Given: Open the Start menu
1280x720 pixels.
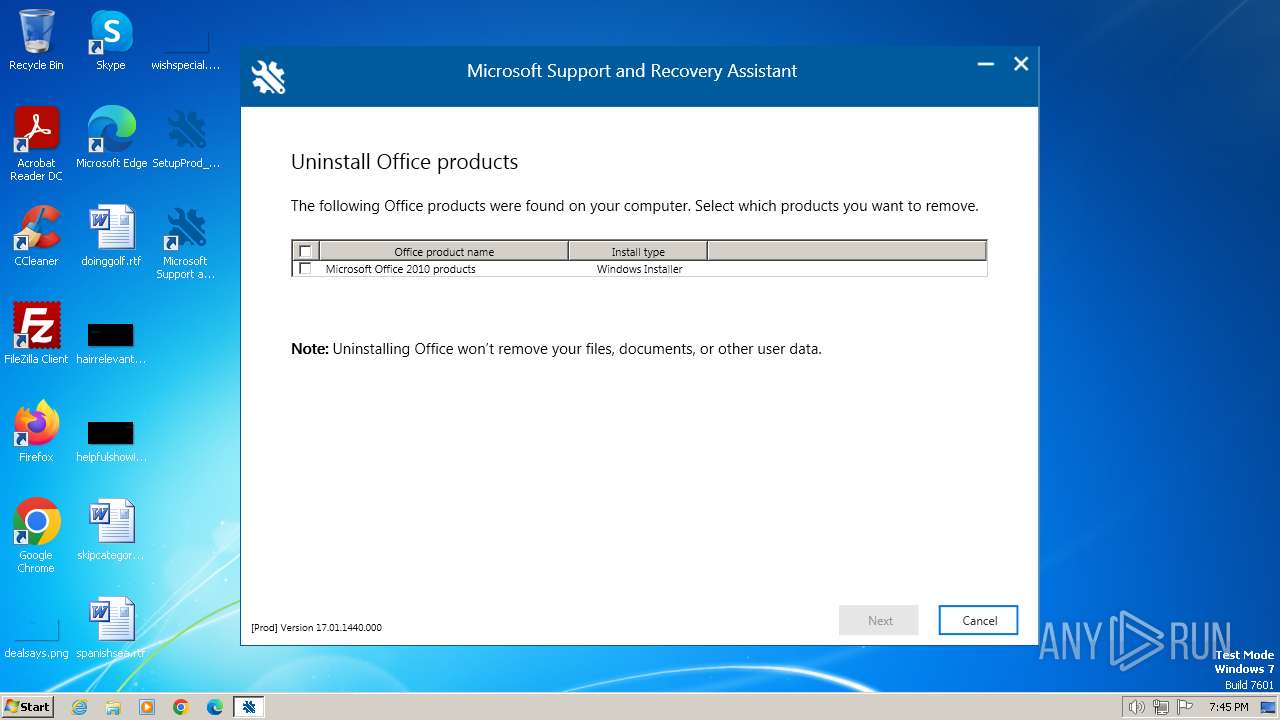Looking at the screenshot, I should (28, 706).
